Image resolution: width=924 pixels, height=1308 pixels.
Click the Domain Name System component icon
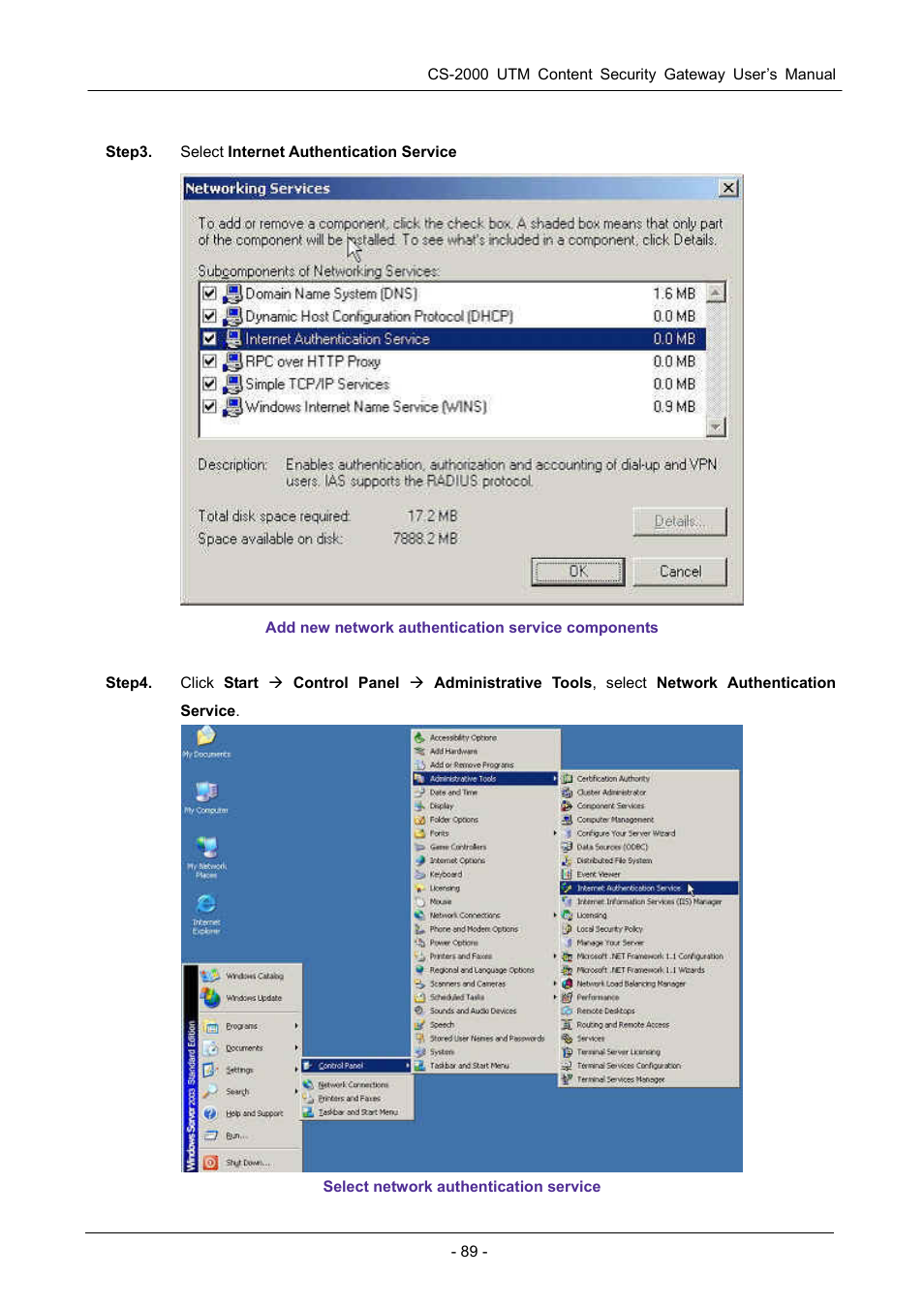[x=232, y=294]
